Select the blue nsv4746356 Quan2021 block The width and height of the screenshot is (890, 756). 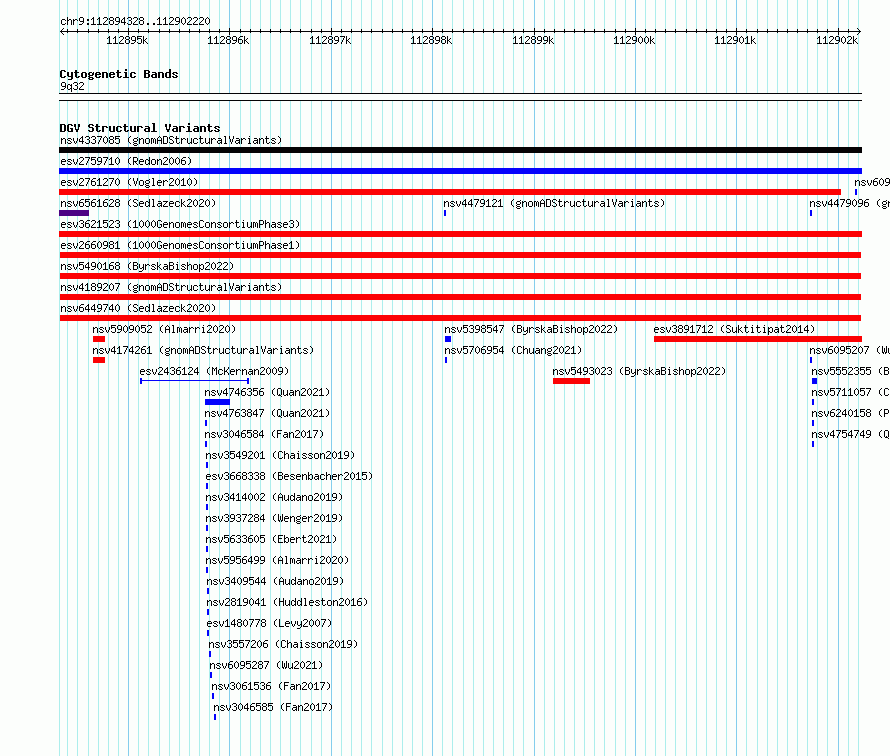tap(217, 402)
